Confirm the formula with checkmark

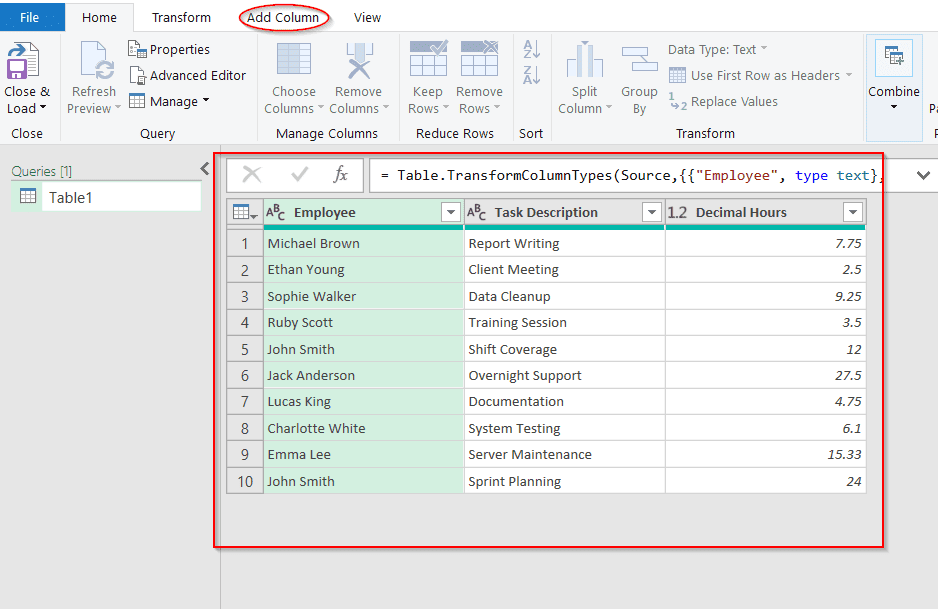coord(299,175)
